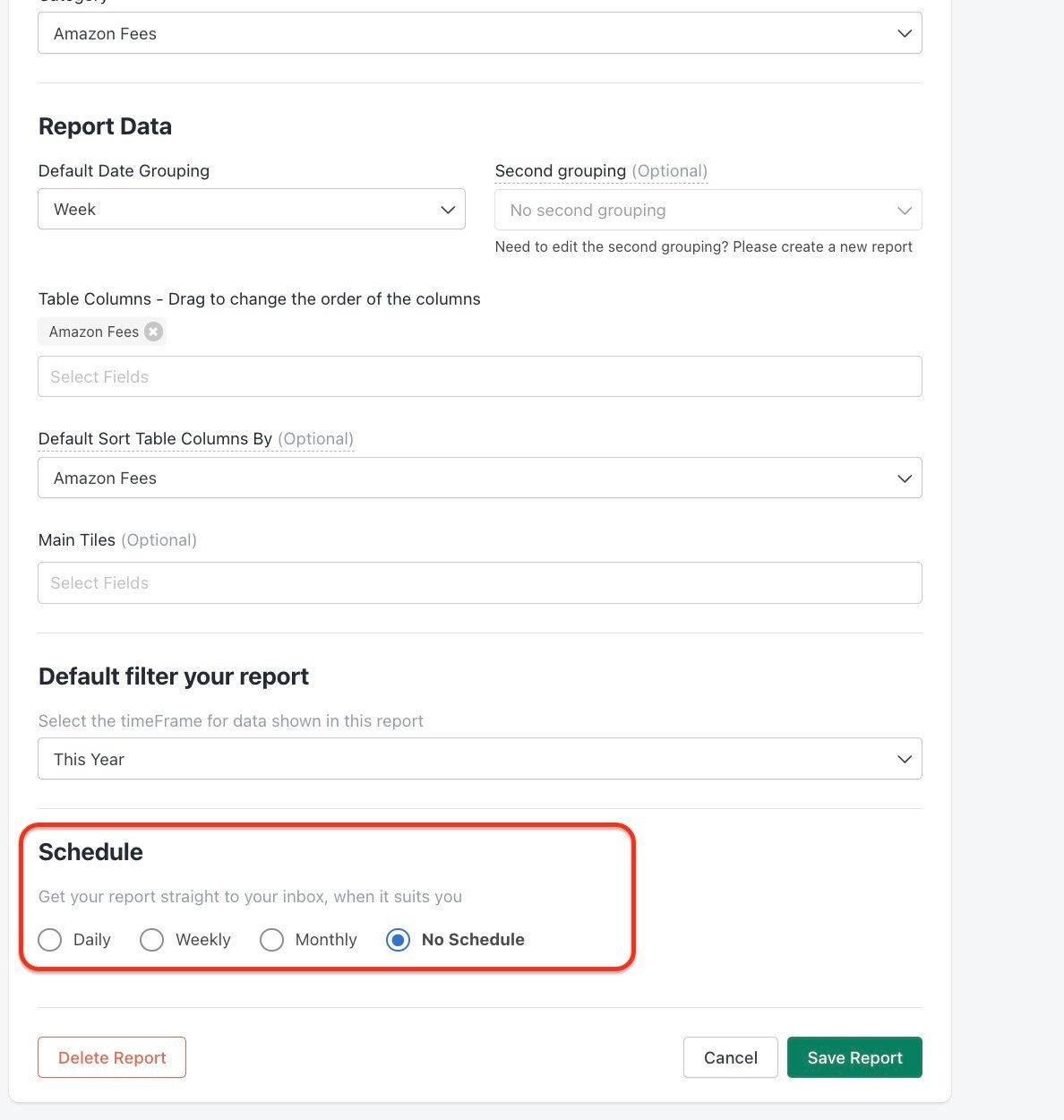Viewport: 1064px width, 1120px height.
Task: Click the Second grouping label
Action: 561,170
